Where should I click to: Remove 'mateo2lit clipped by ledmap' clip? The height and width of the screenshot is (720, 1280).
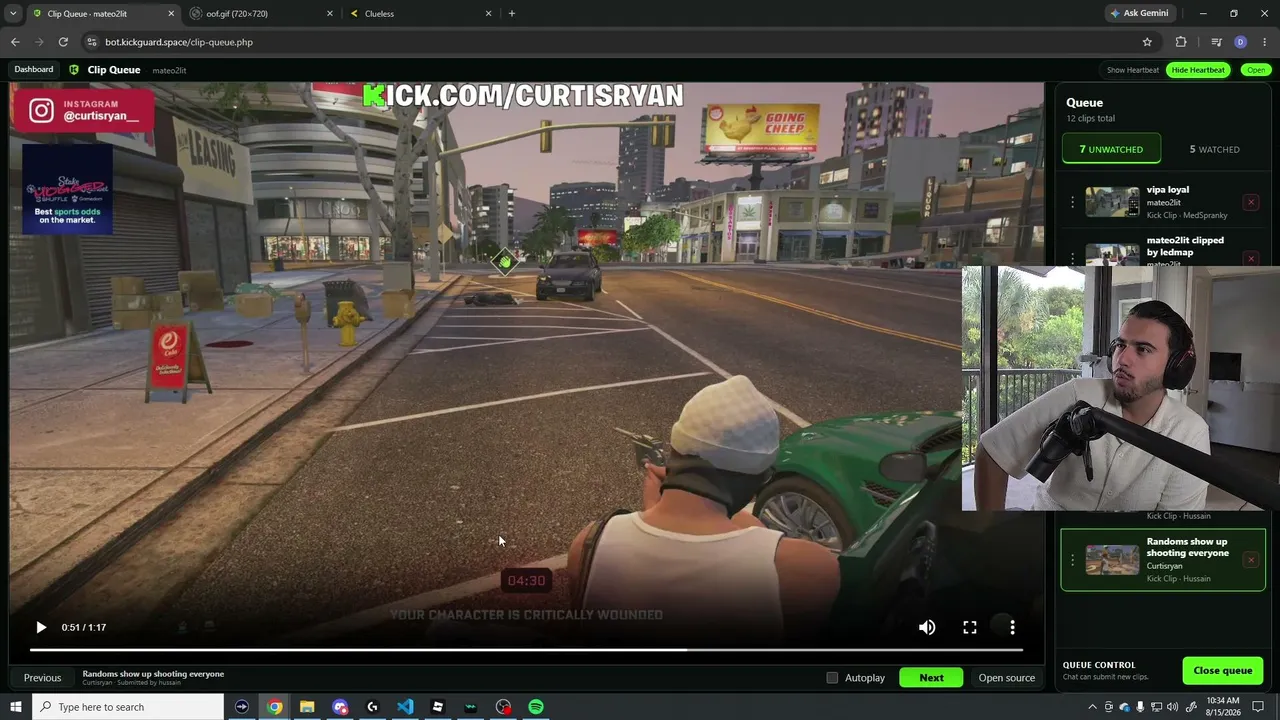[1250, 258]
